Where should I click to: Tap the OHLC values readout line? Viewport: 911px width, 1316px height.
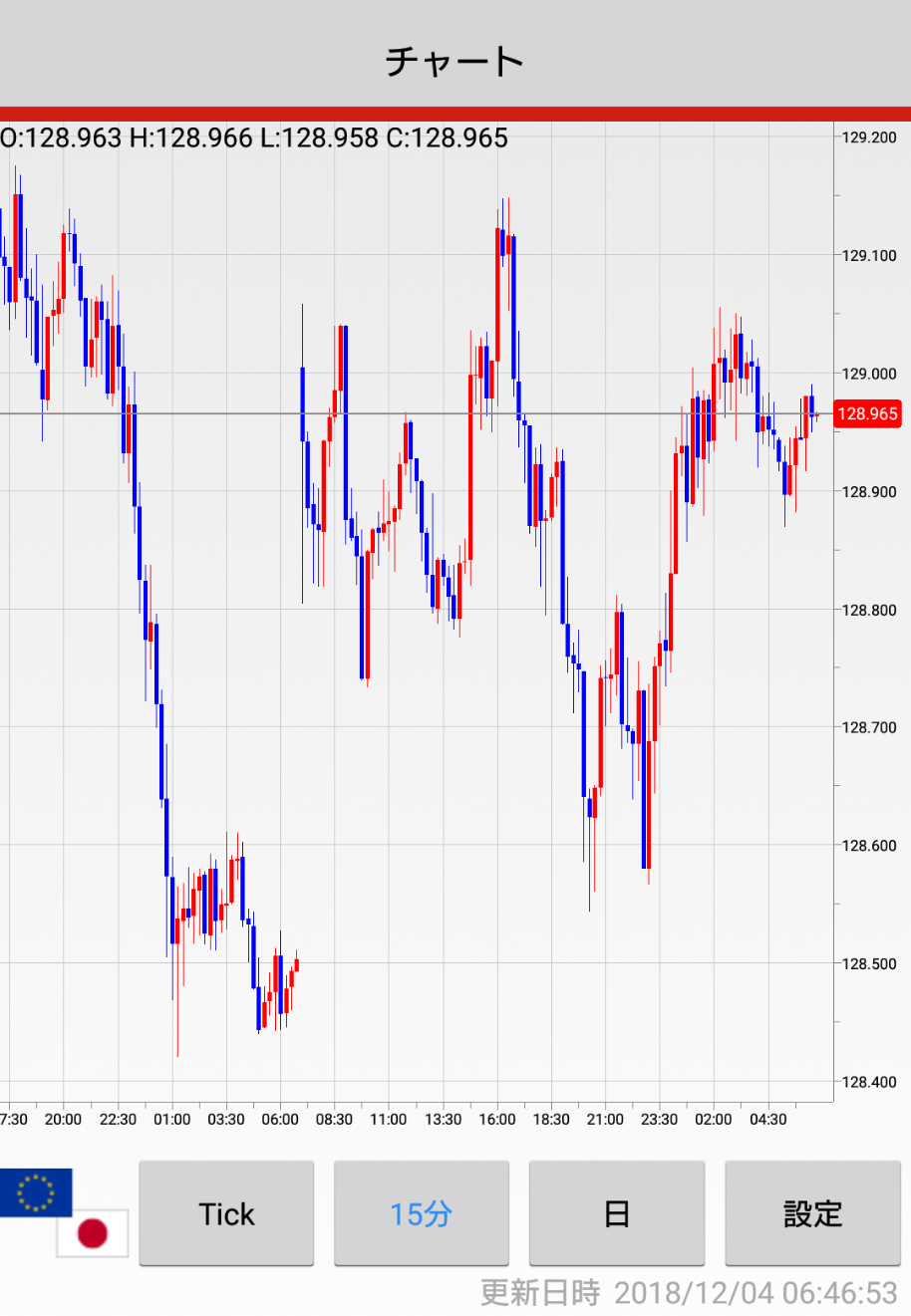click(255, 137)
